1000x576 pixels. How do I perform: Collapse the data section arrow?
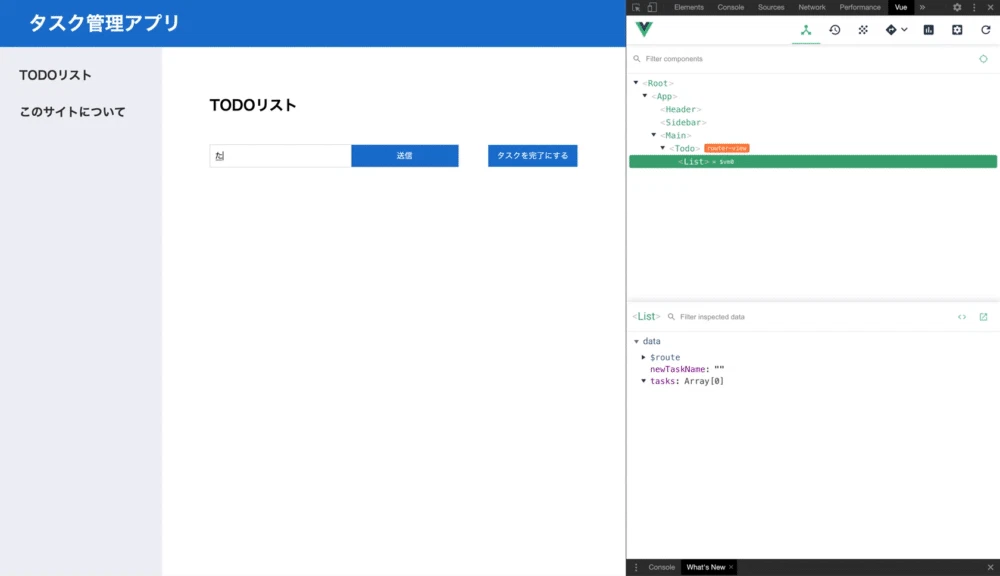click(x=636, y=341)
